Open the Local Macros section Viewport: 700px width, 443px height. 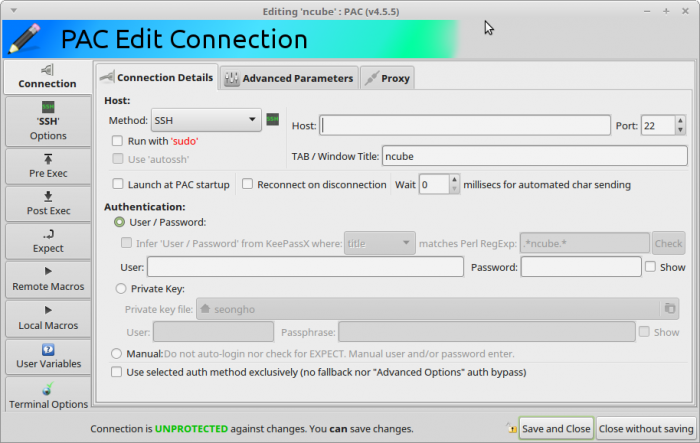[x=48, y=318]
